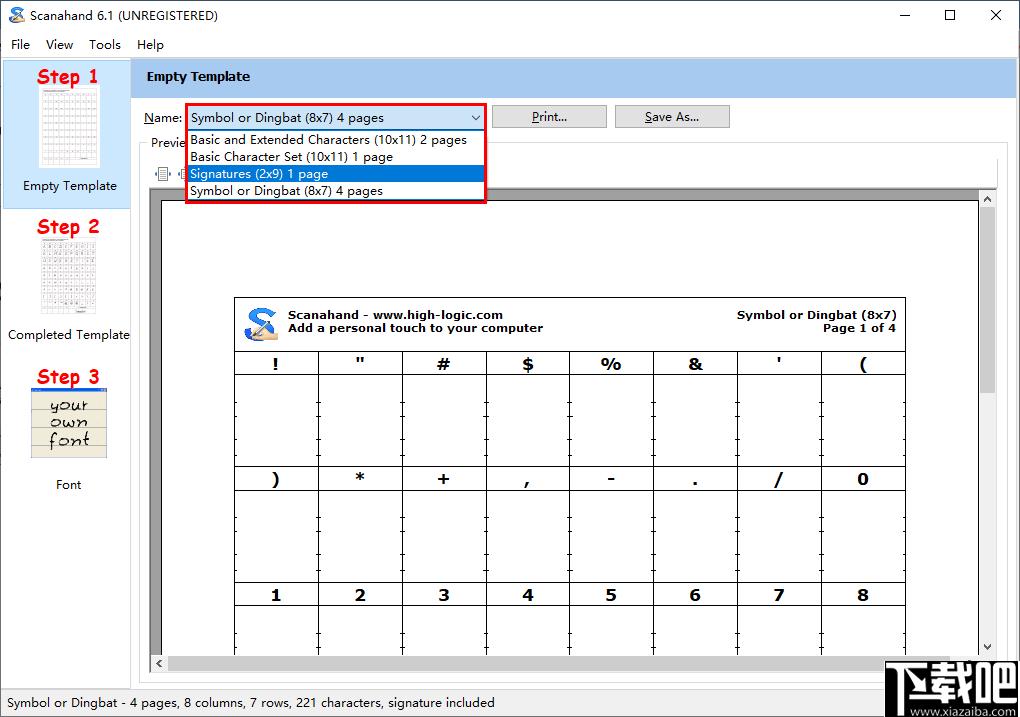The height and width of the screenshot is (717, 1020).
Task: Click the '&' character cell label
Action: click(x=695, y=364)
